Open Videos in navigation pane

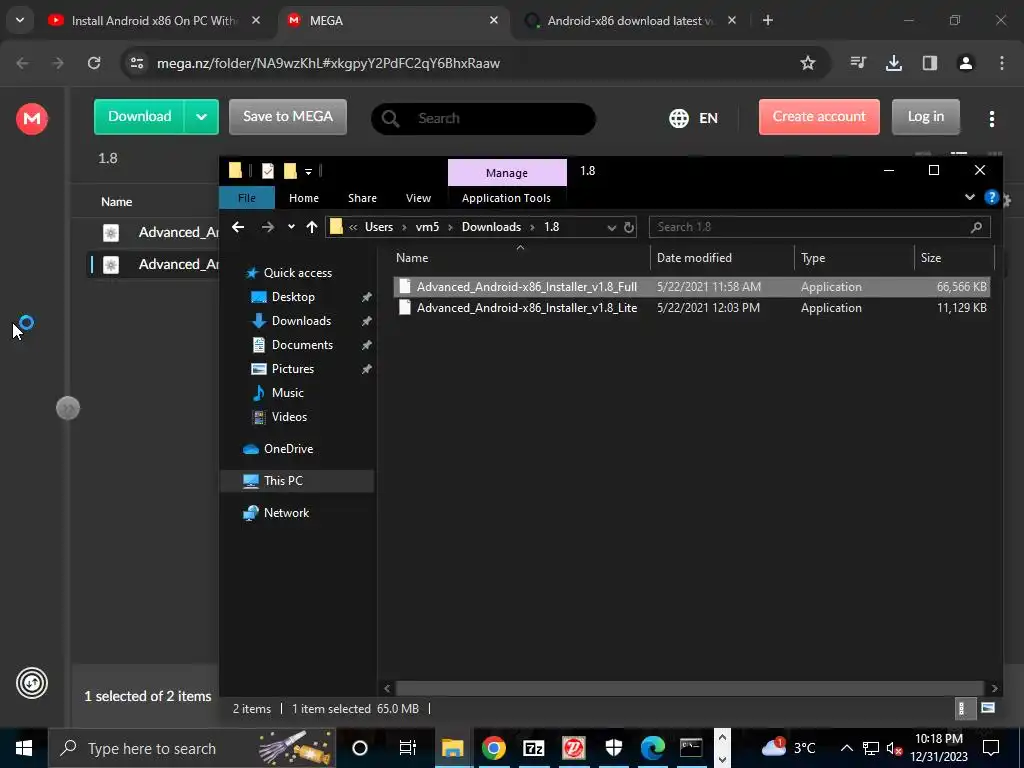point(289,417)
